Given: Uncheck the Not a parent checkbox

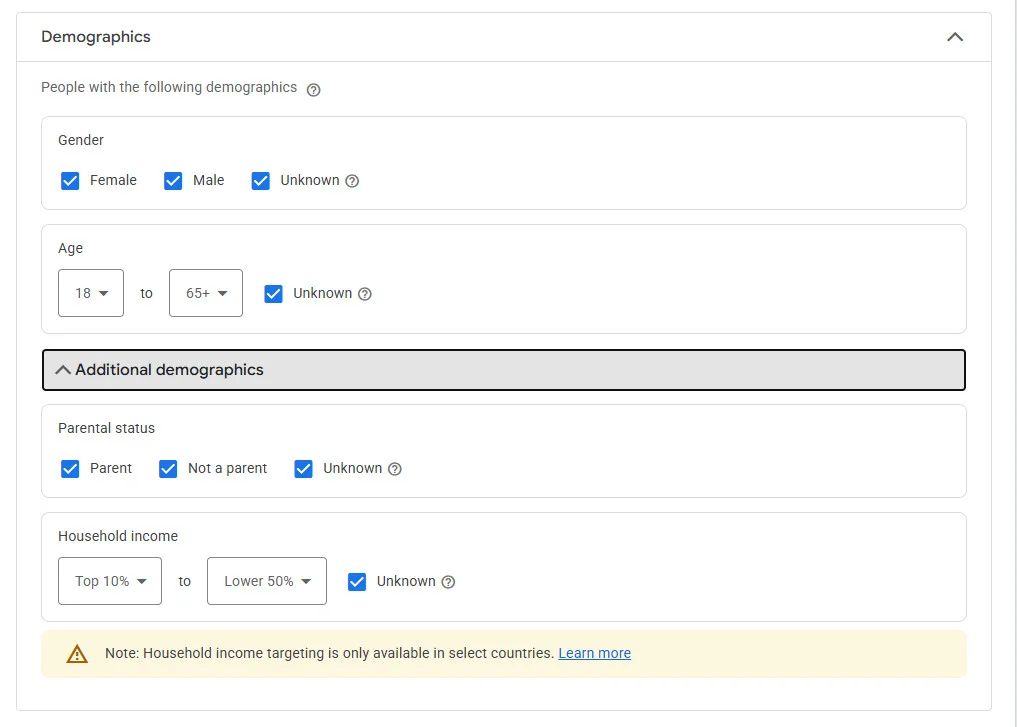Looking at the screenshot, I should 168,469.
